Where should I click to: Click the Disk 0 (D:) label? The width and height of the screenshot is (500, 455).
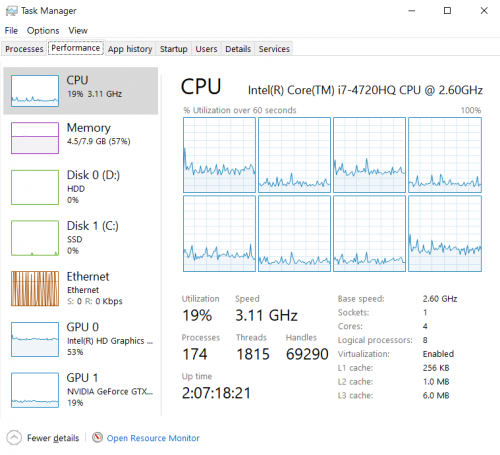93,175
